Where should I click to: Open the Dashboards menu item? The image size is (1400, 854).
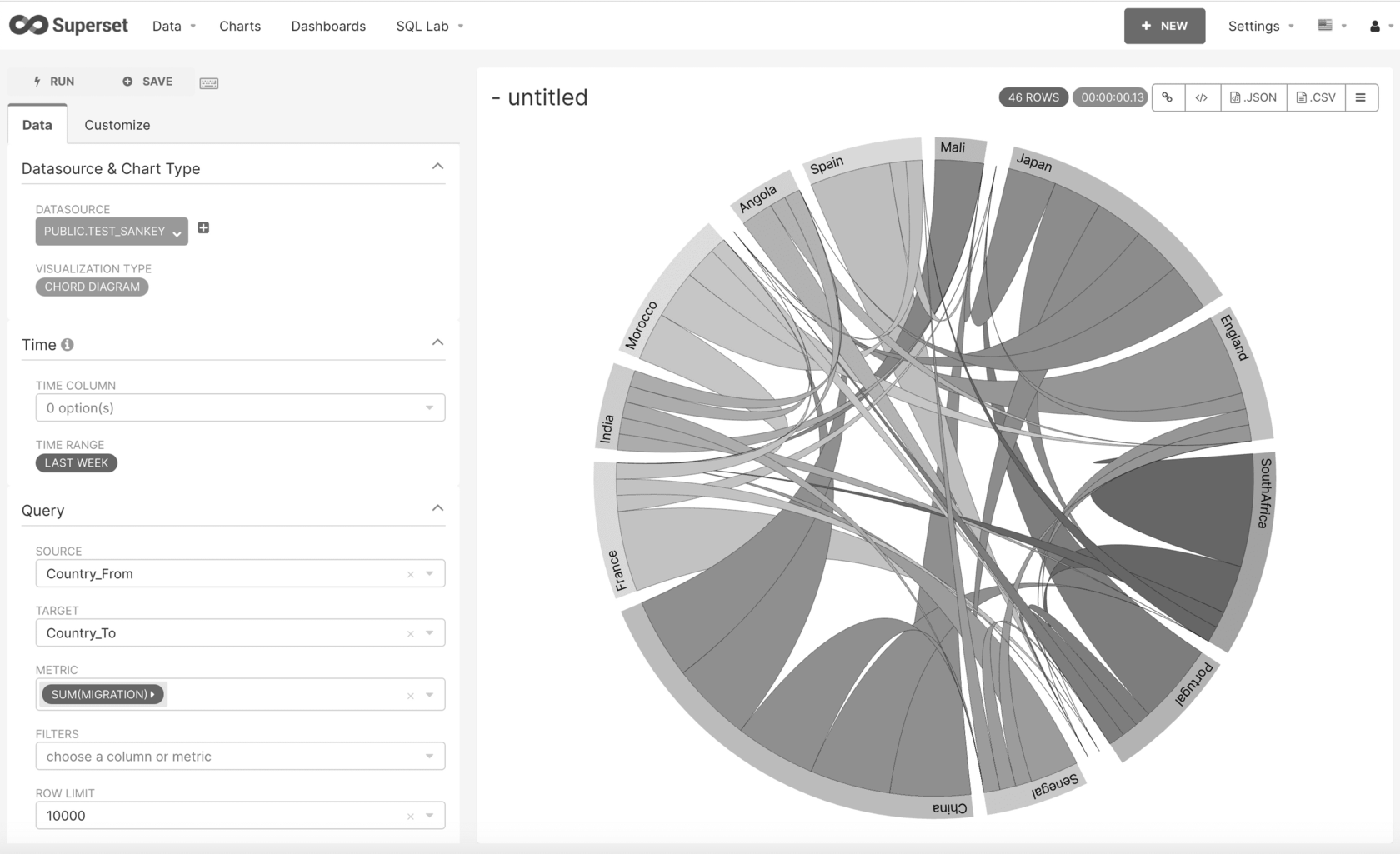coord(328,26)
